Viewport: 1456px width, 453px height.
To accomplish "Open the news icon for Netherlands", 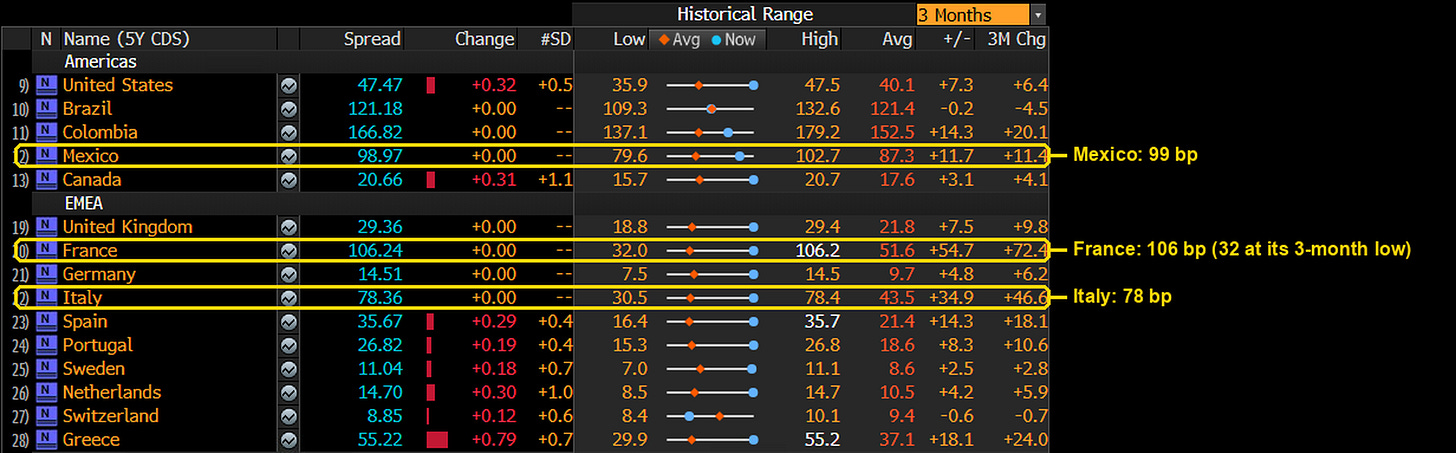I will [46, 393].
